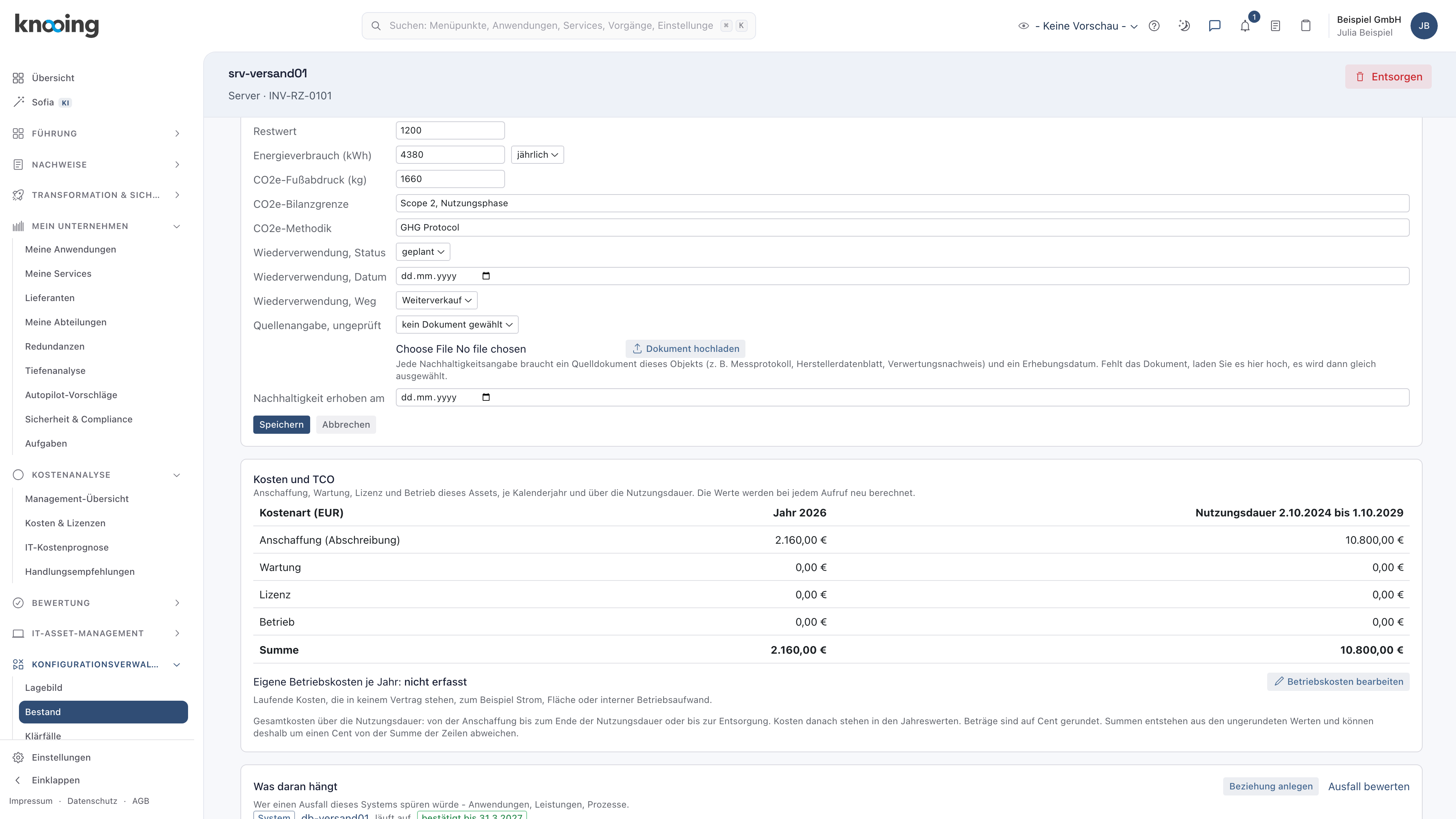Click Dokument hochladen upload button
This screenshot has width=1456, height=819.
click(x=685, y=349)
